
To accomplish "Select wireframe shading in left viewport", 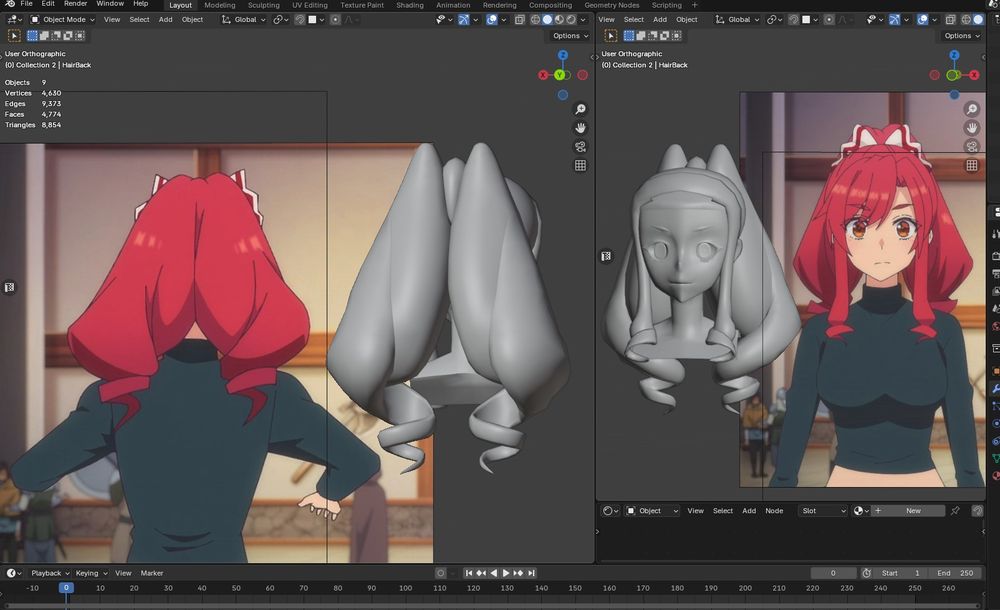I will (x=535, y=20).
